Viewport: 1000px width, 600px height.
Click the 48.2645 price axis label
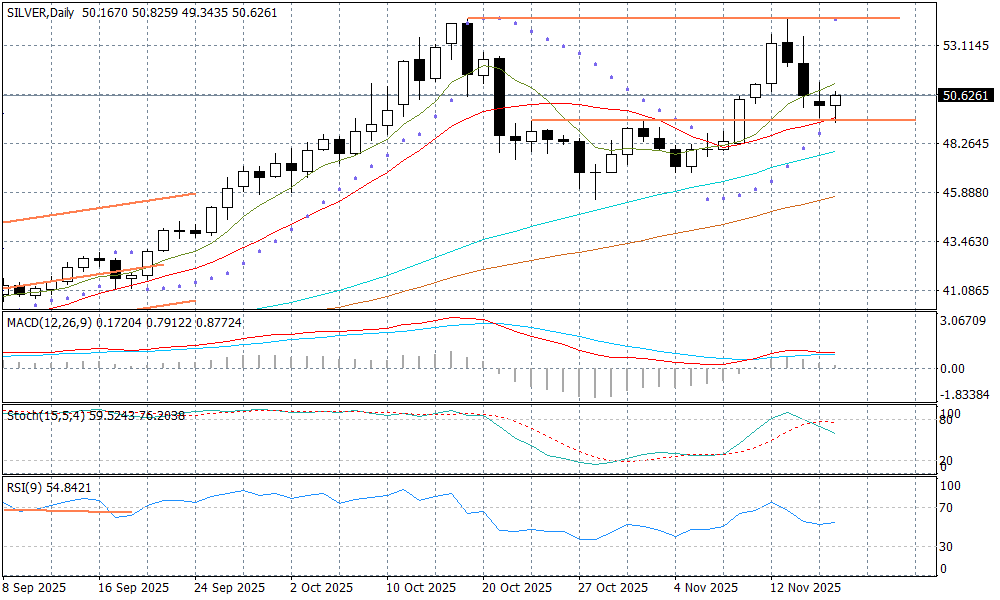[x=966, y=144]
